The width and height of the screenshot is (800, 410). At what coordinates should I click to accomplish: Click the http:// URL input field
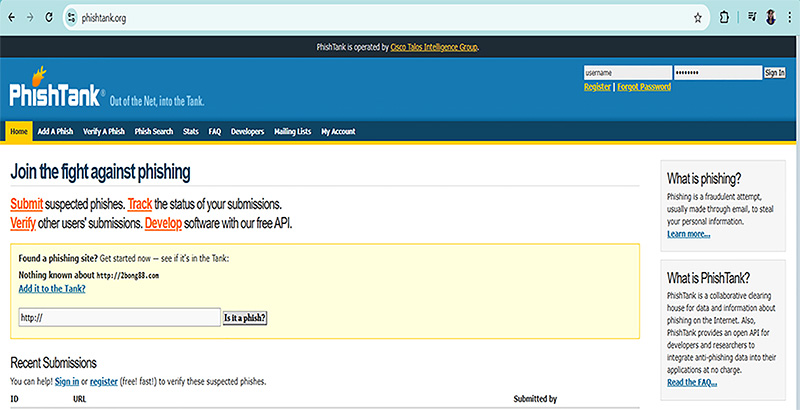[119, 317]
